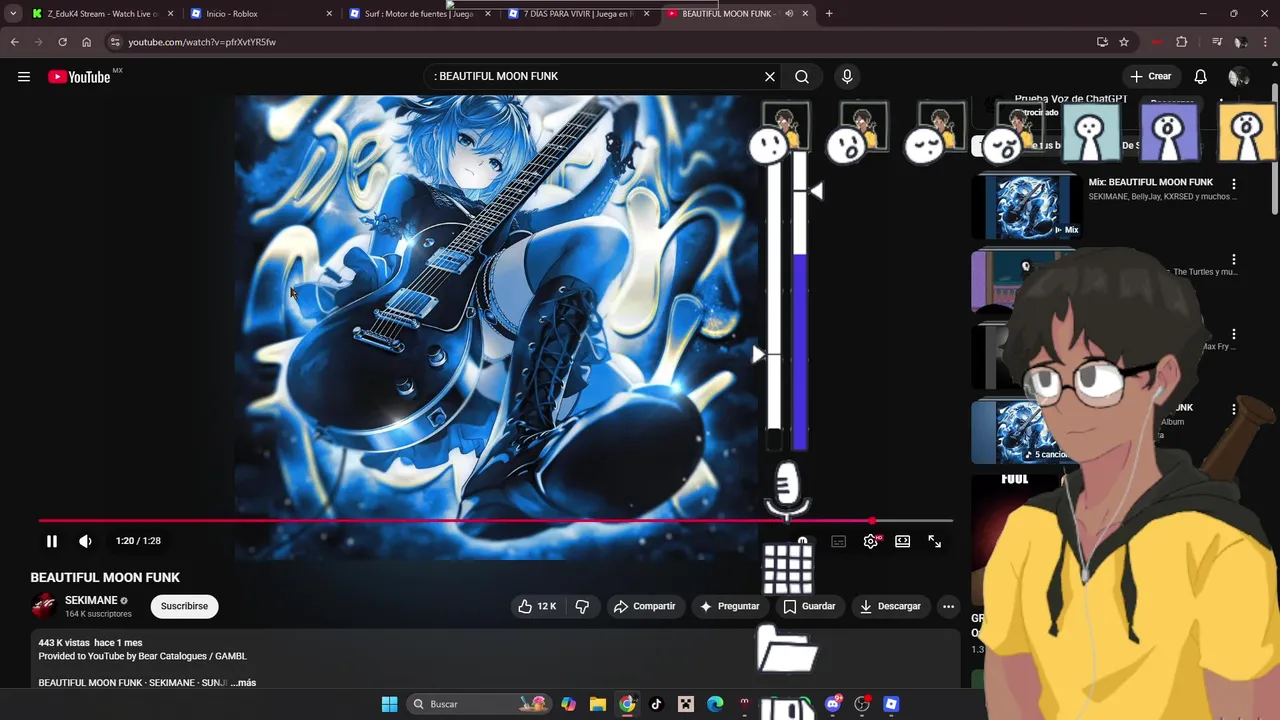This screenshot has height=720, width=1280.
Task: Open the browser extensions puzzle icon
Action: click(1181, 42)
